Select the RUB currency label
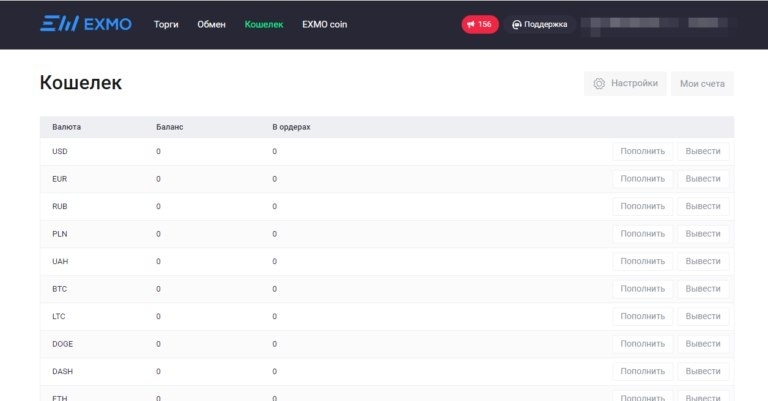Viewport: 768px width, 401px height. click(60, 206)
